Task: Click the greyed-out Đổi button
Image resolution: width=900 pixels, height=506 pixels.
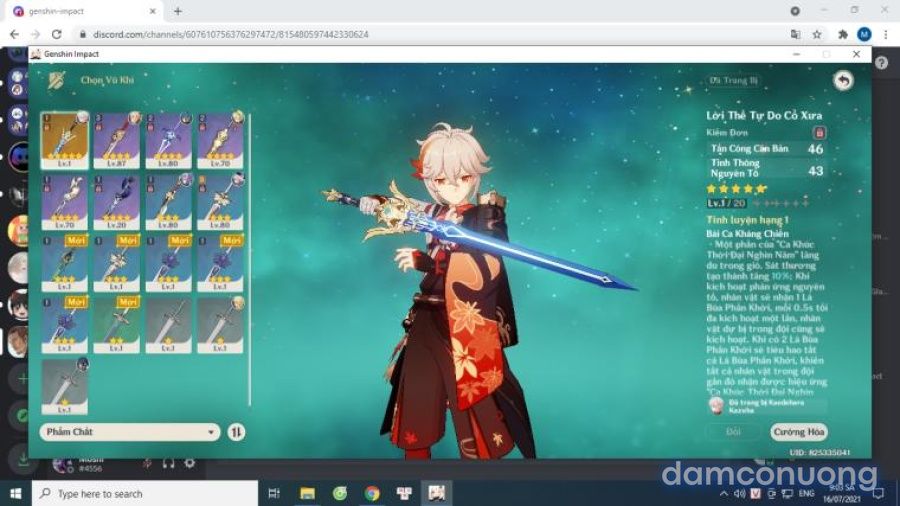Action: 733,432
